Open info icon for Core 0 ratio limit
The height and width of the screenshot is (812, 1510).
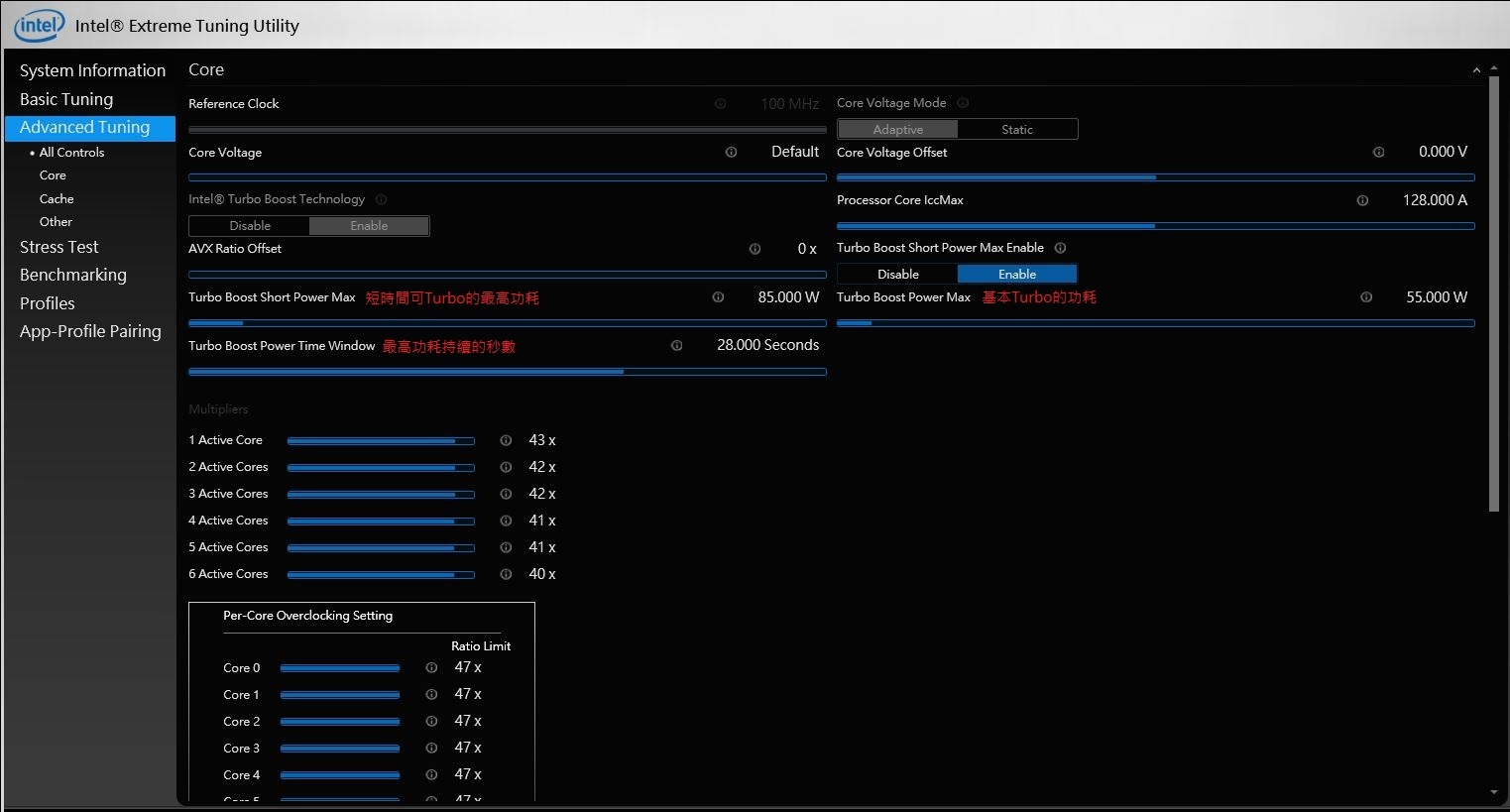[431, 668]
